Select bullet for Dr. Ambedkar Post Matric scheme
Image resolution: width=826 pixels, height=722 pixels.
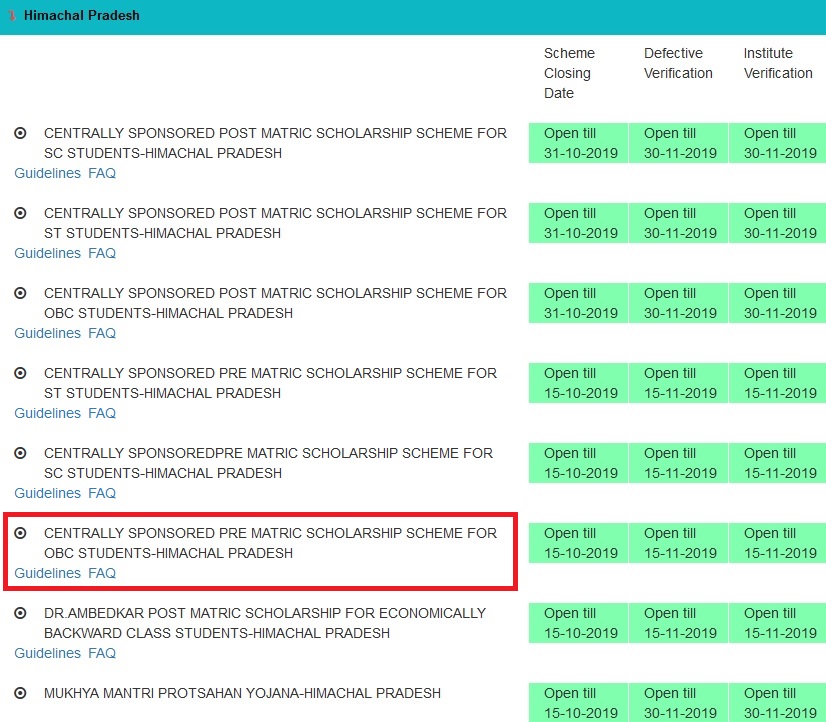20,614
